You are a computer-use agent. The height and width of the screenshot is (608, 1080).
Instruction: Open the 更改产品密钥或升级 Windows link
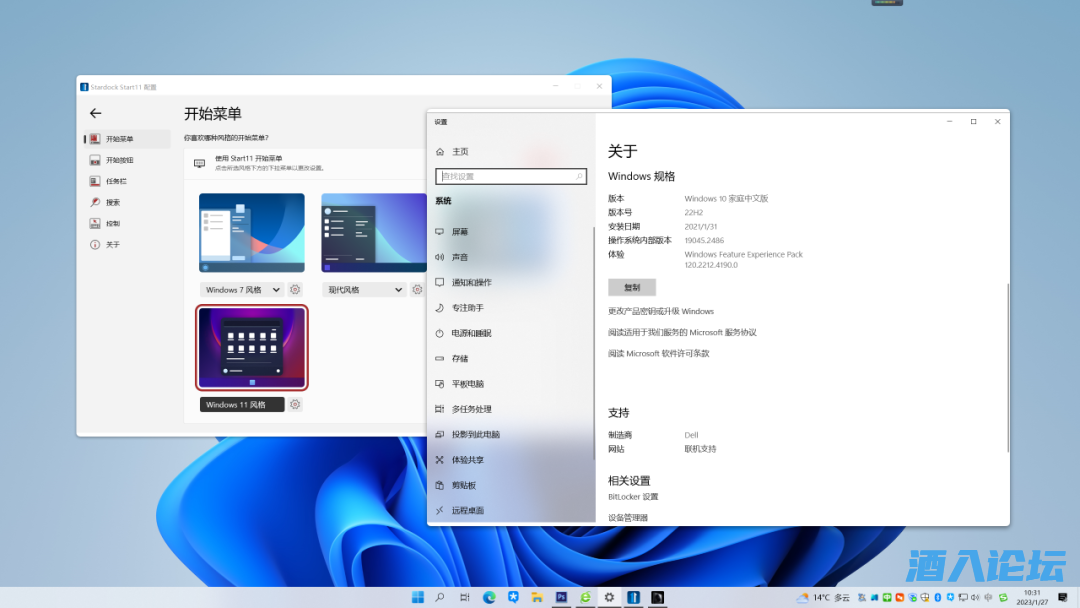tap(661, 311)
